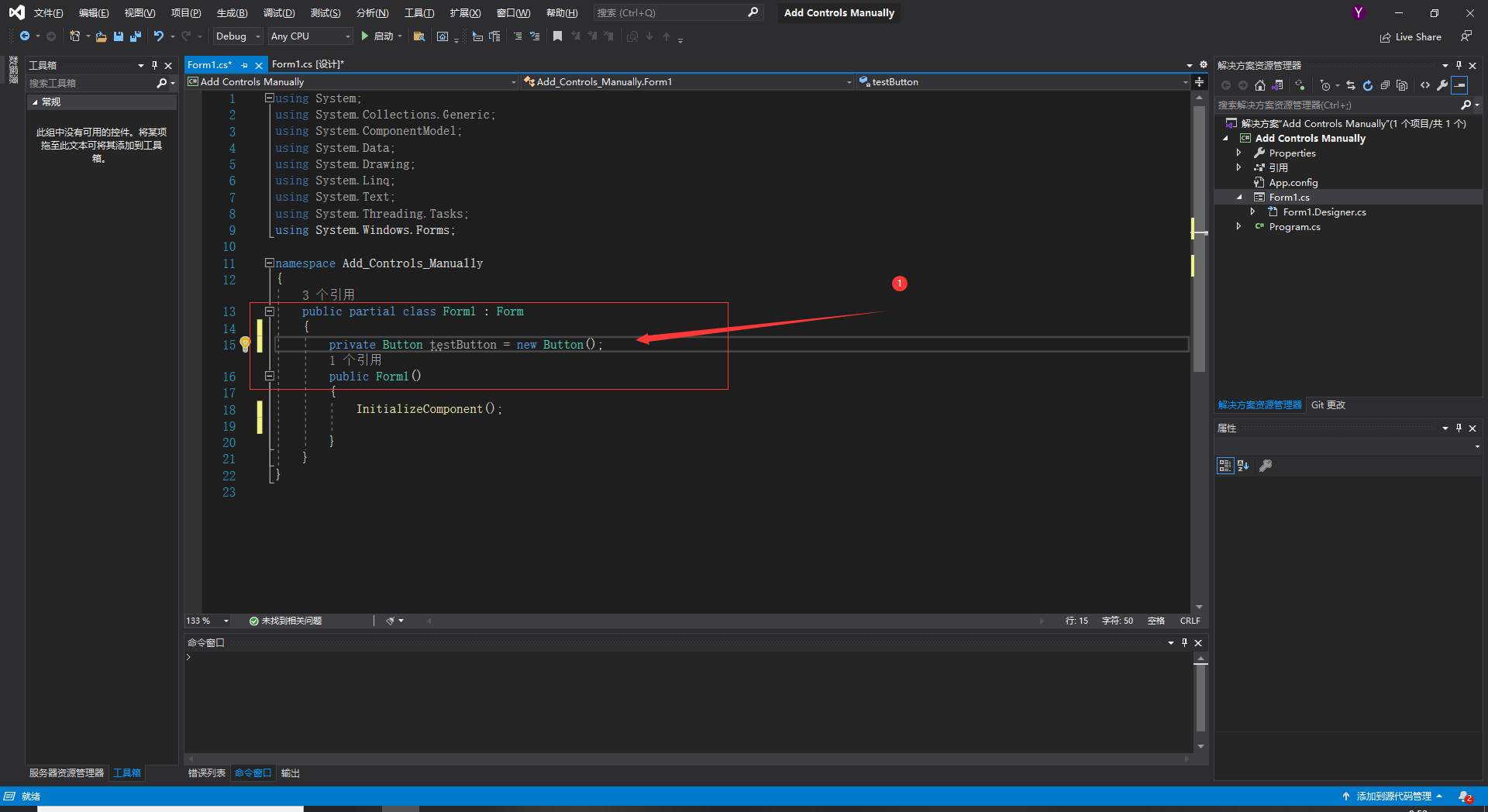Toggle the pin on the 工具箱 panel

click(x=154, y=65)
